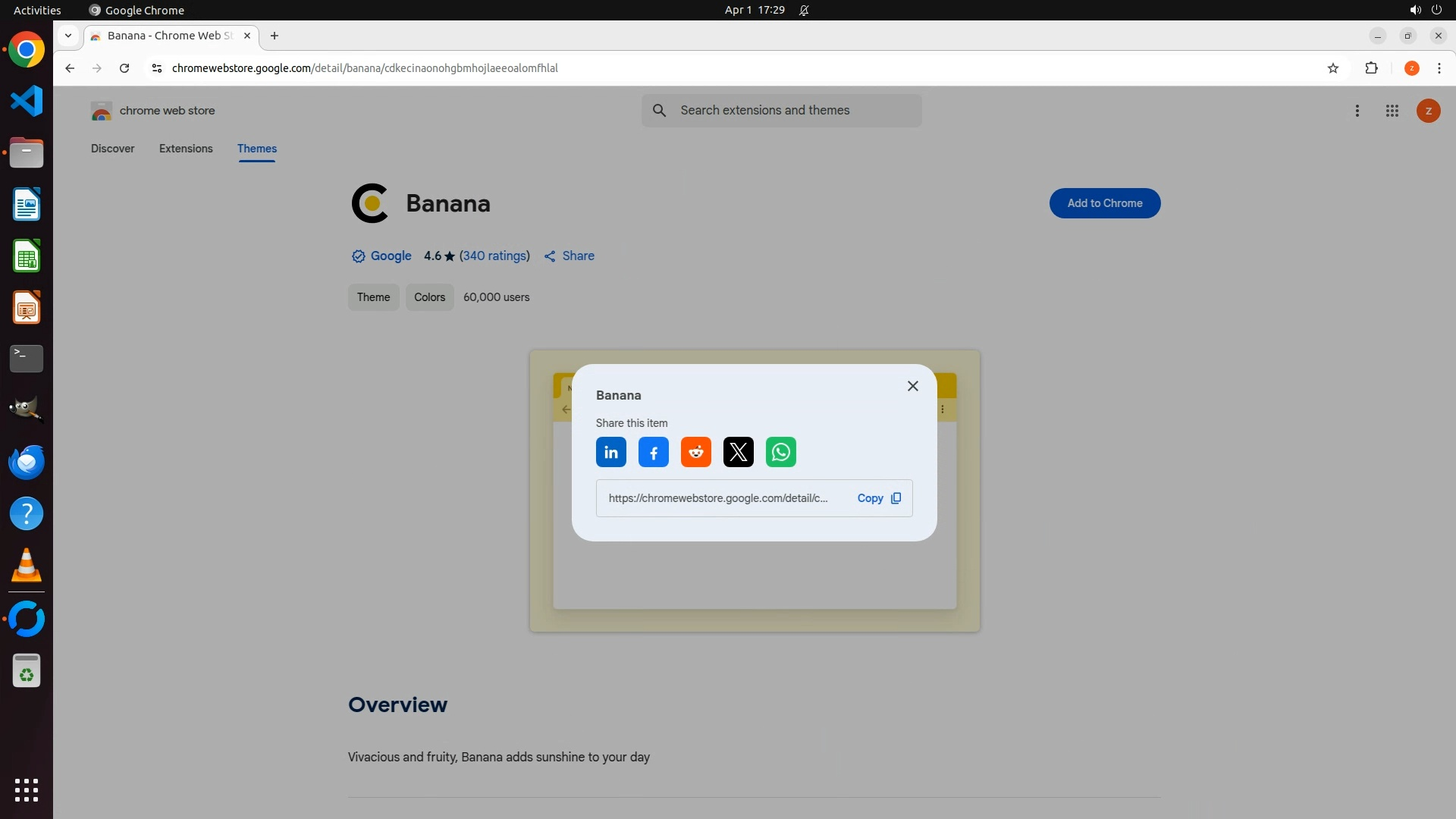Open the 340 ratings link

494,256
